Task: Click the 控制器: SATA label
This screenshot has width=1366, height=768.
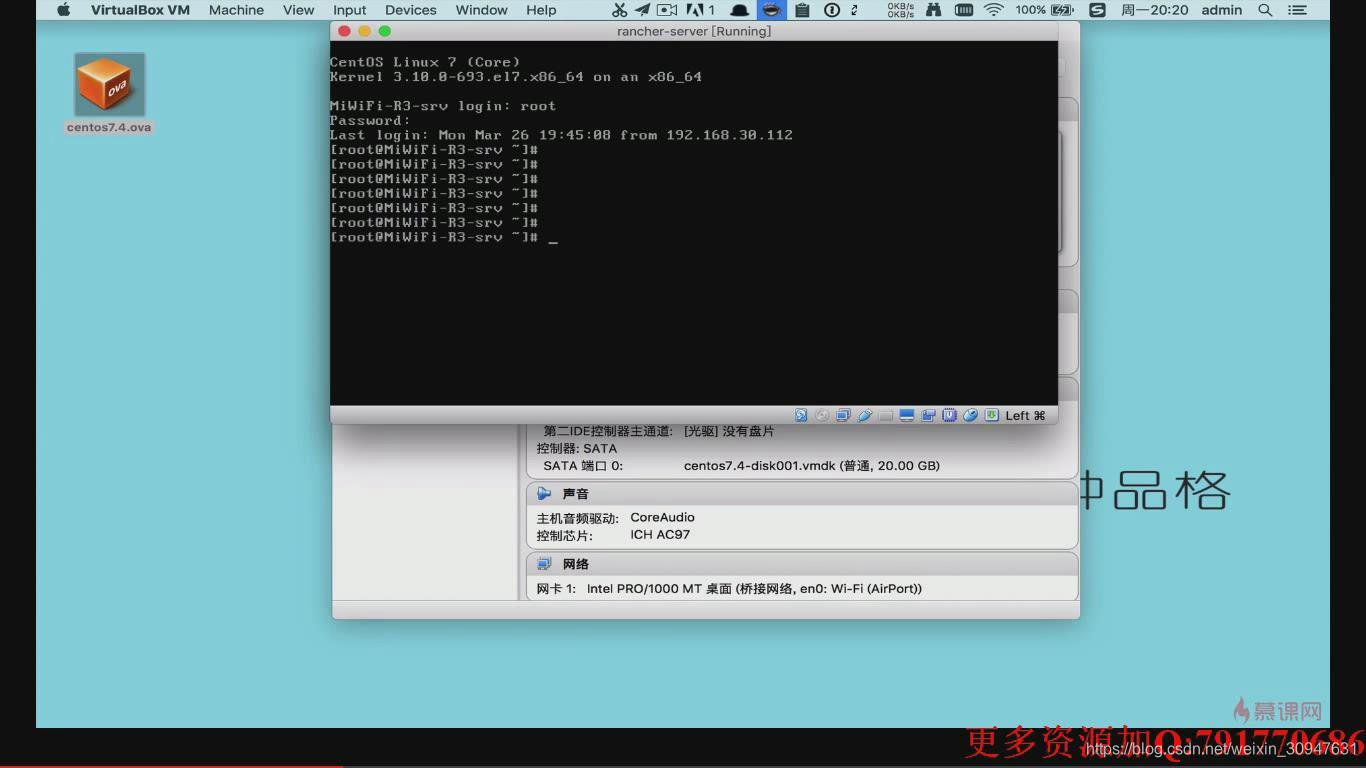Action: pos(577,449)
